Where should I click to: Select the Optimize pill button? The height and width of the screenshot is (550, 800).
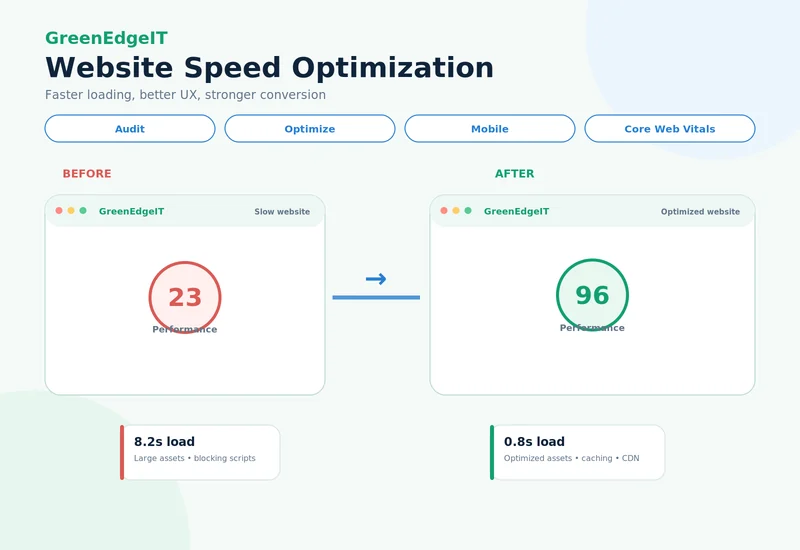[x=310, y=129]
